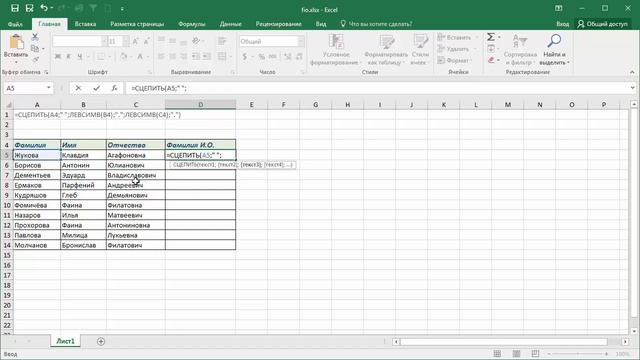The image size is (640, 360).
Task: Click Форматировать как таблицу icon
Action: (x=386, y=41)
